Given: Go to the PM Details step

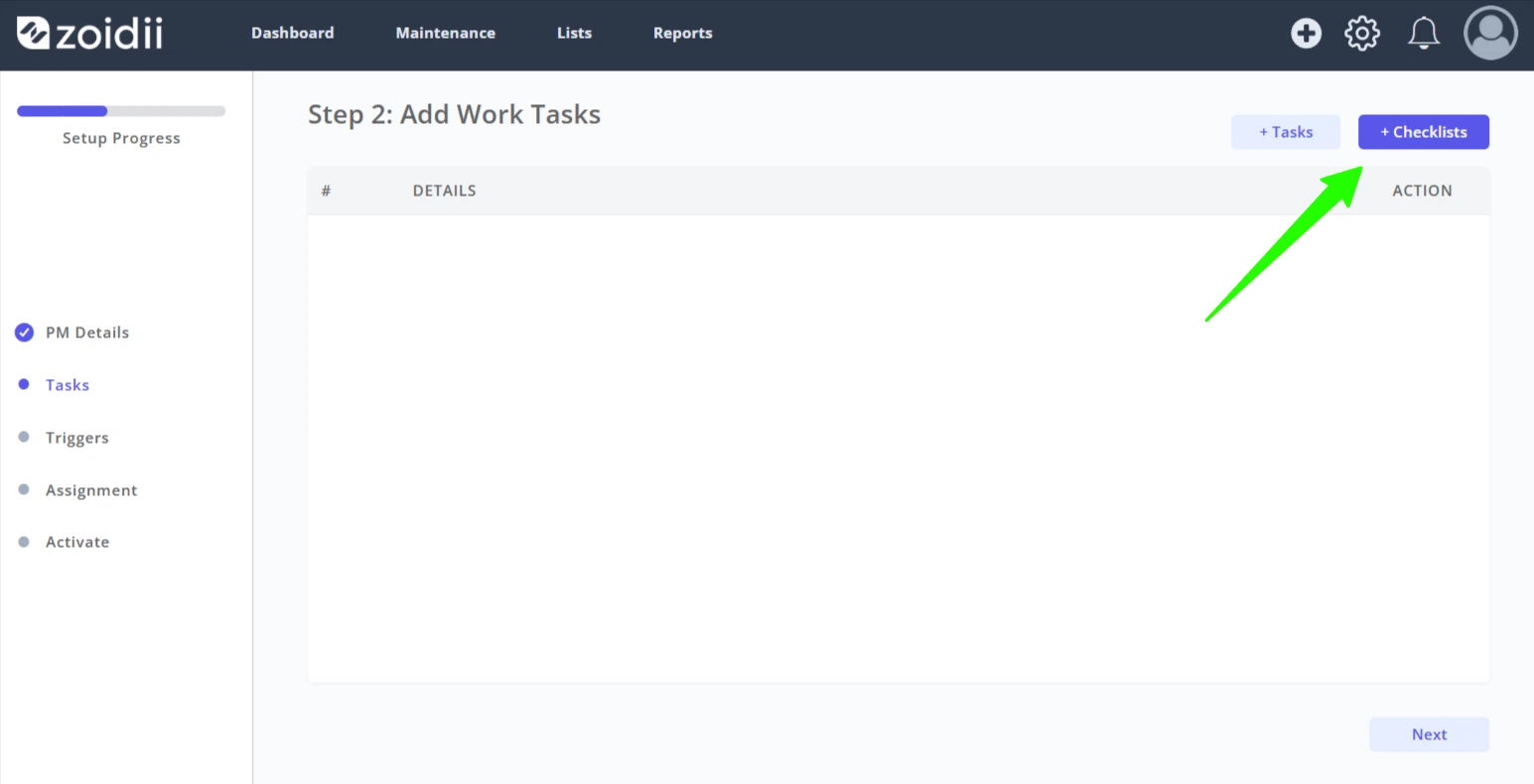Looking at the screenshot, I should pyautogui.click(x=87, y=332).
